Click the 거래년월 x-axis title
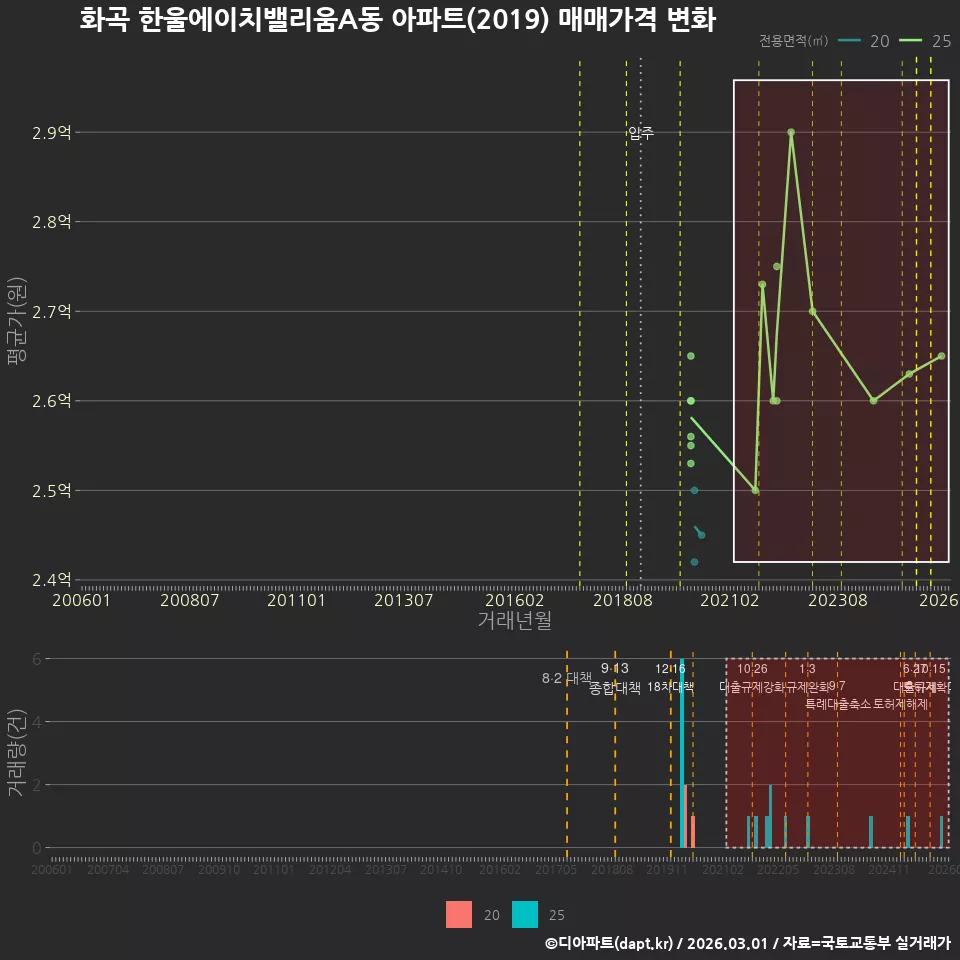Screen dimensions: 960x960 (x=514, y=620)
